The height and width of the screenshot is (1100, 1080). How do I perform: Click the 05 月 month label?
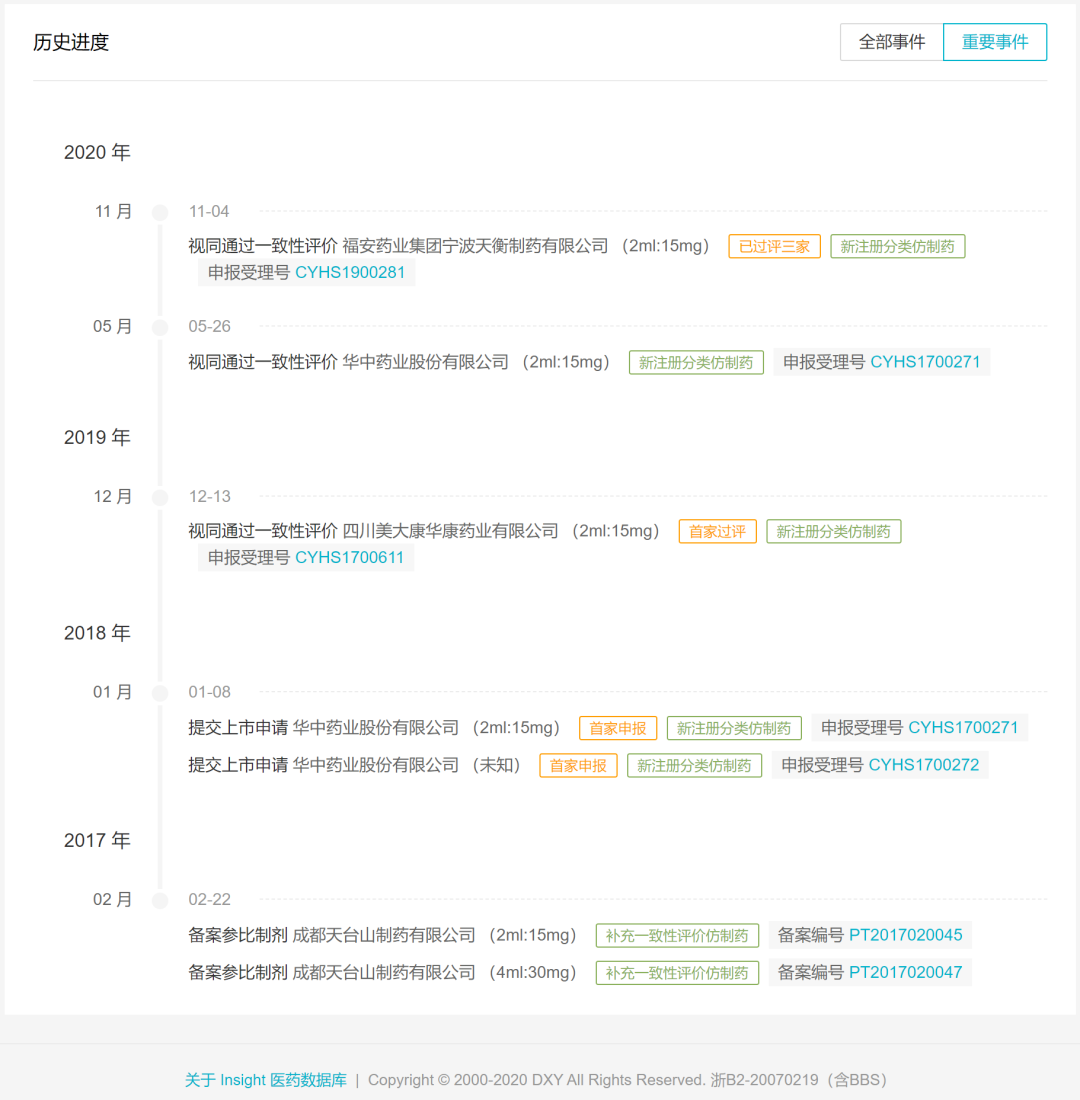[x=112, y=326]
